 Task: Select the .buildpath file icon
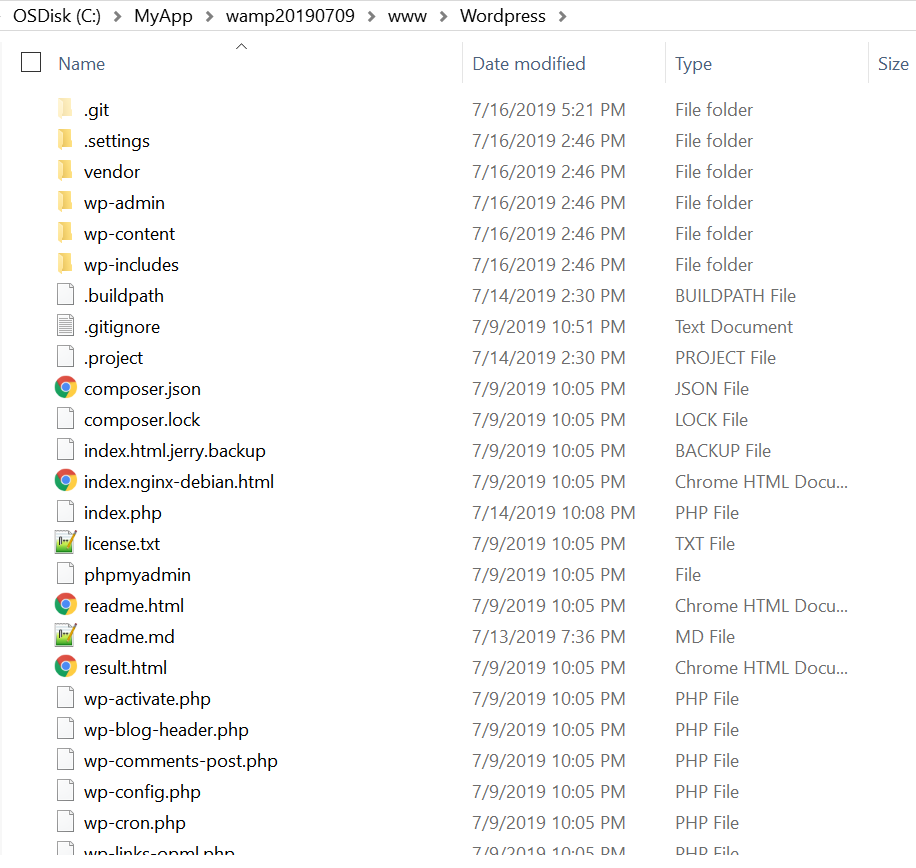pos(65,294)
